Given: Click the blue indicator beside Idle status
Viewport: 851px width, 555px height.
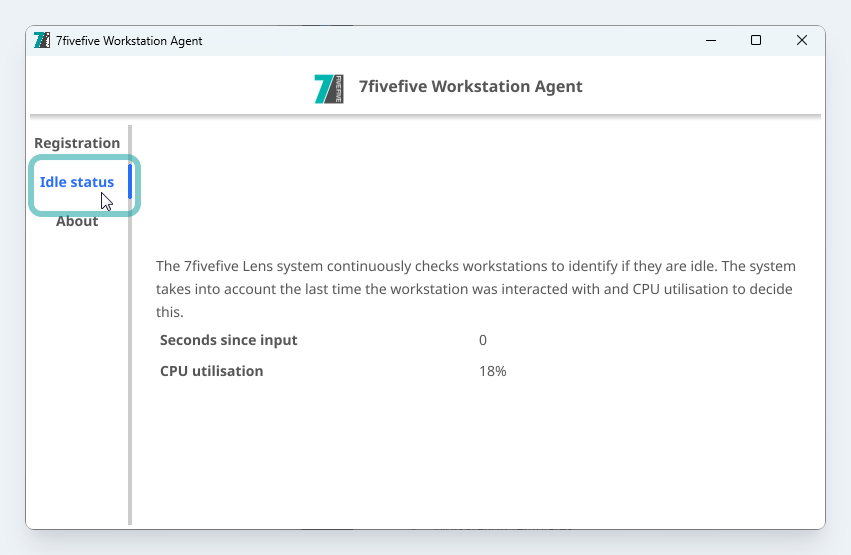Looking at the screenshot, I should (130, 182).
